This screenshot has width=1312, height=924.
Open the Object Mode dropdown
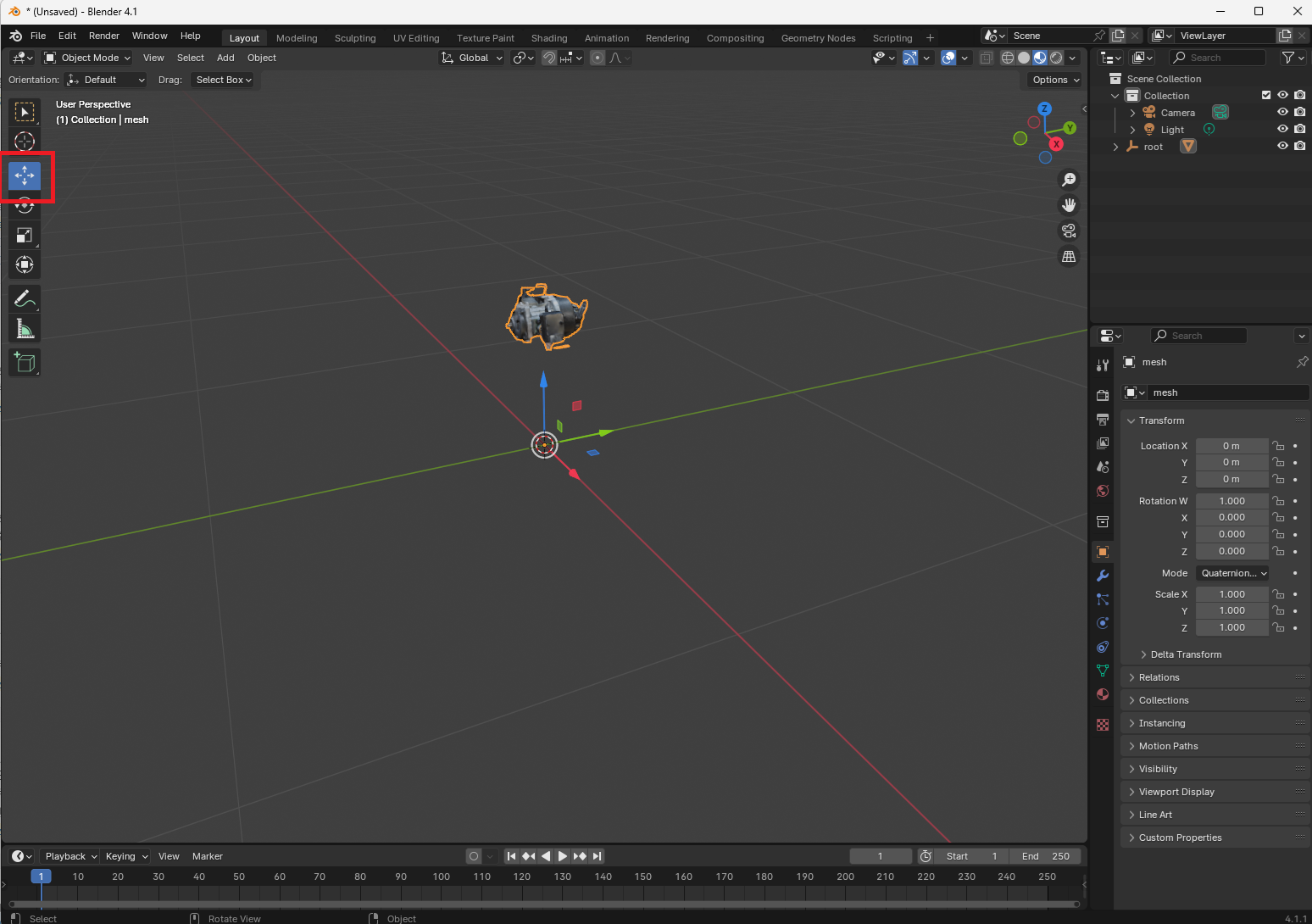(88, 58)
